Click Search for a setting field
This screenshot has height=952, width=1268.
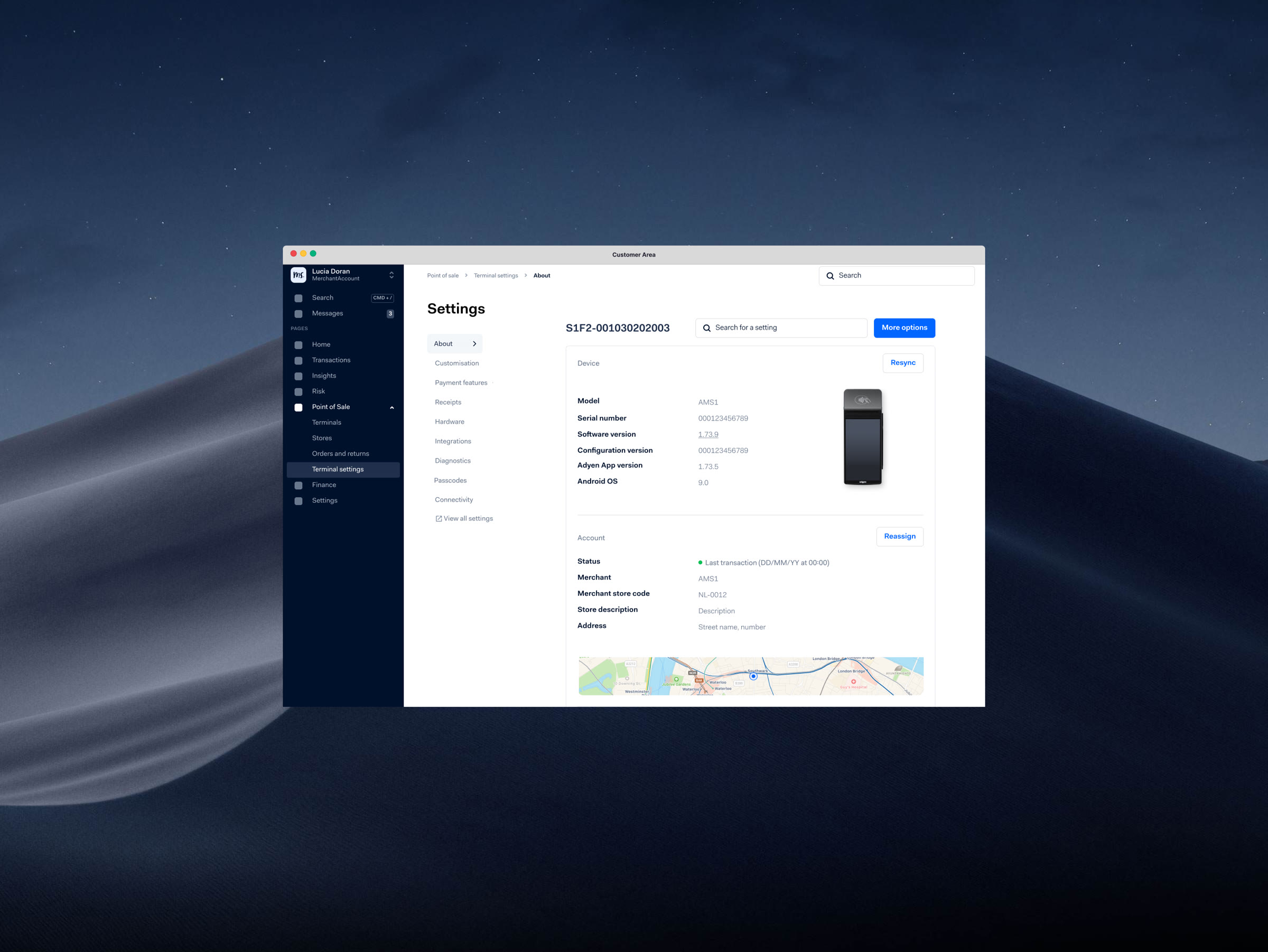(781, 328)
